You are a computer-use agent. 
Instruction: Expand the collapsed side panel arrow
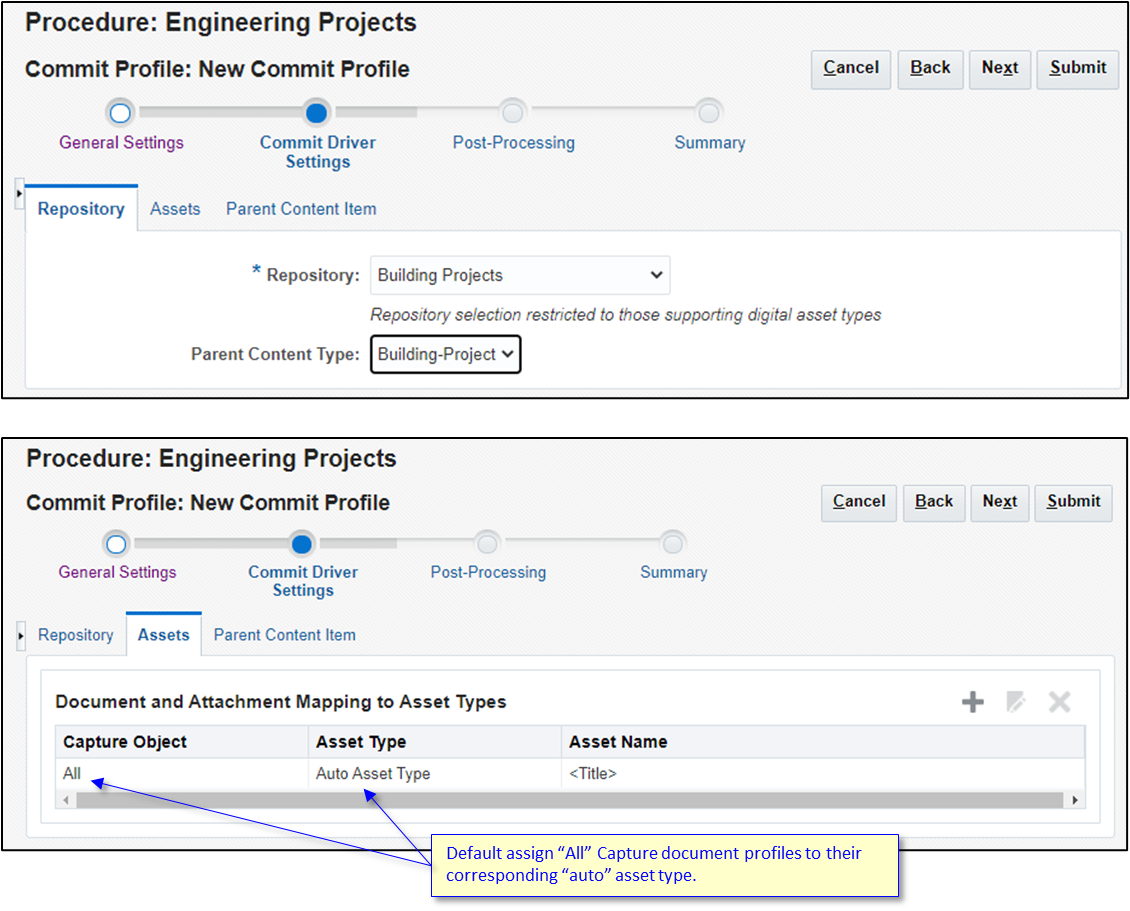tap(17, 195)
